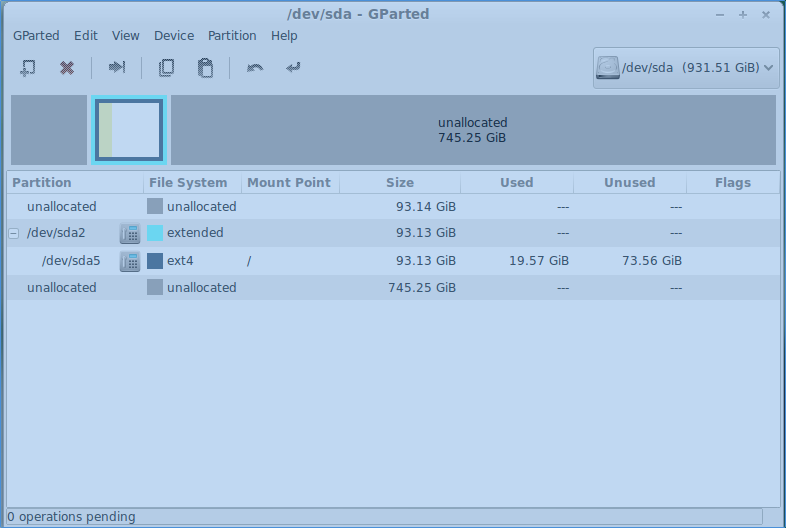Open the GParted menu
786x528 pixels.
(x=36, y=36)
